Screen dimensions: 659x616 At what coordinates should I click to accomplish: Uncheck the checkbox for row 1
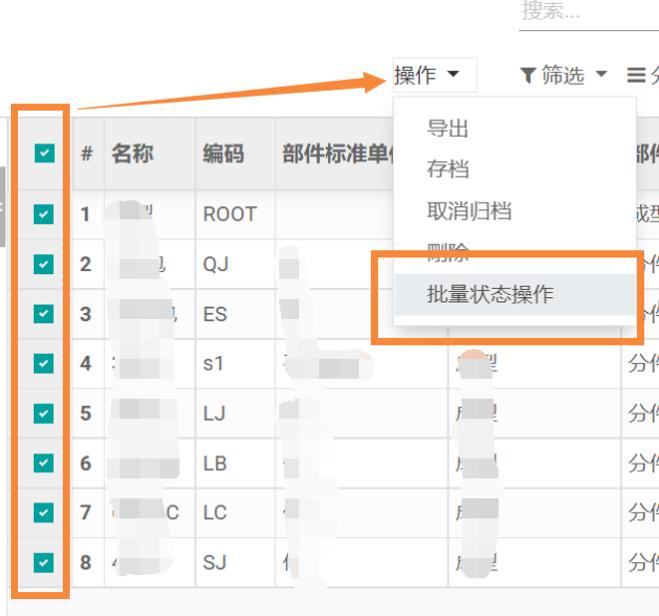(x=44, y=214)
